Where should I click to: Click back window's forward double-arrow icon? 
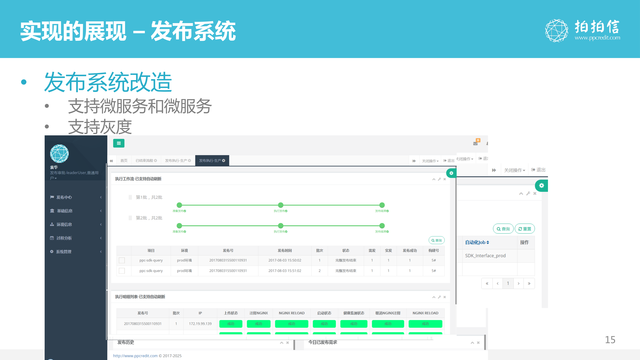(494, 170)
